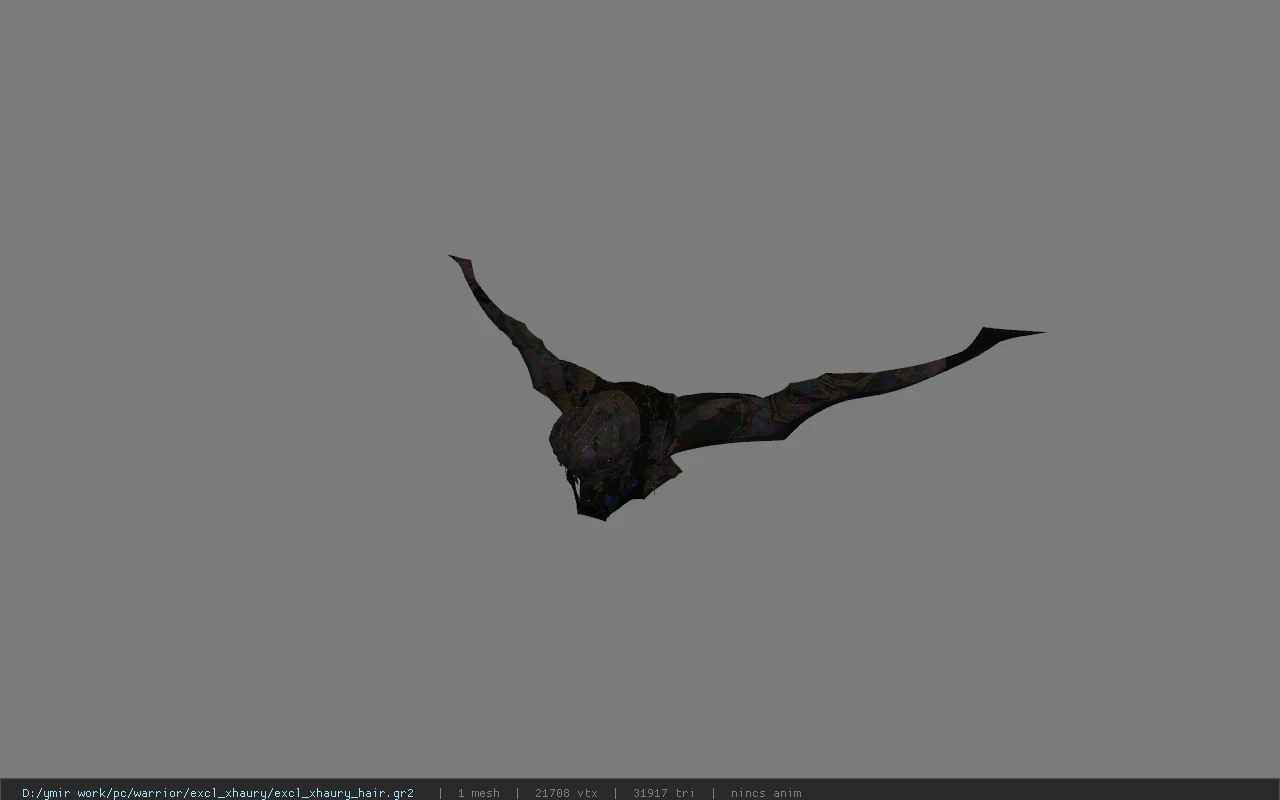Image resolution: width=1280 pixels, height=800 pixels.
Task: Click the file path excl_xhaury_hair.gr2
Action: click(x=218, y=793)
